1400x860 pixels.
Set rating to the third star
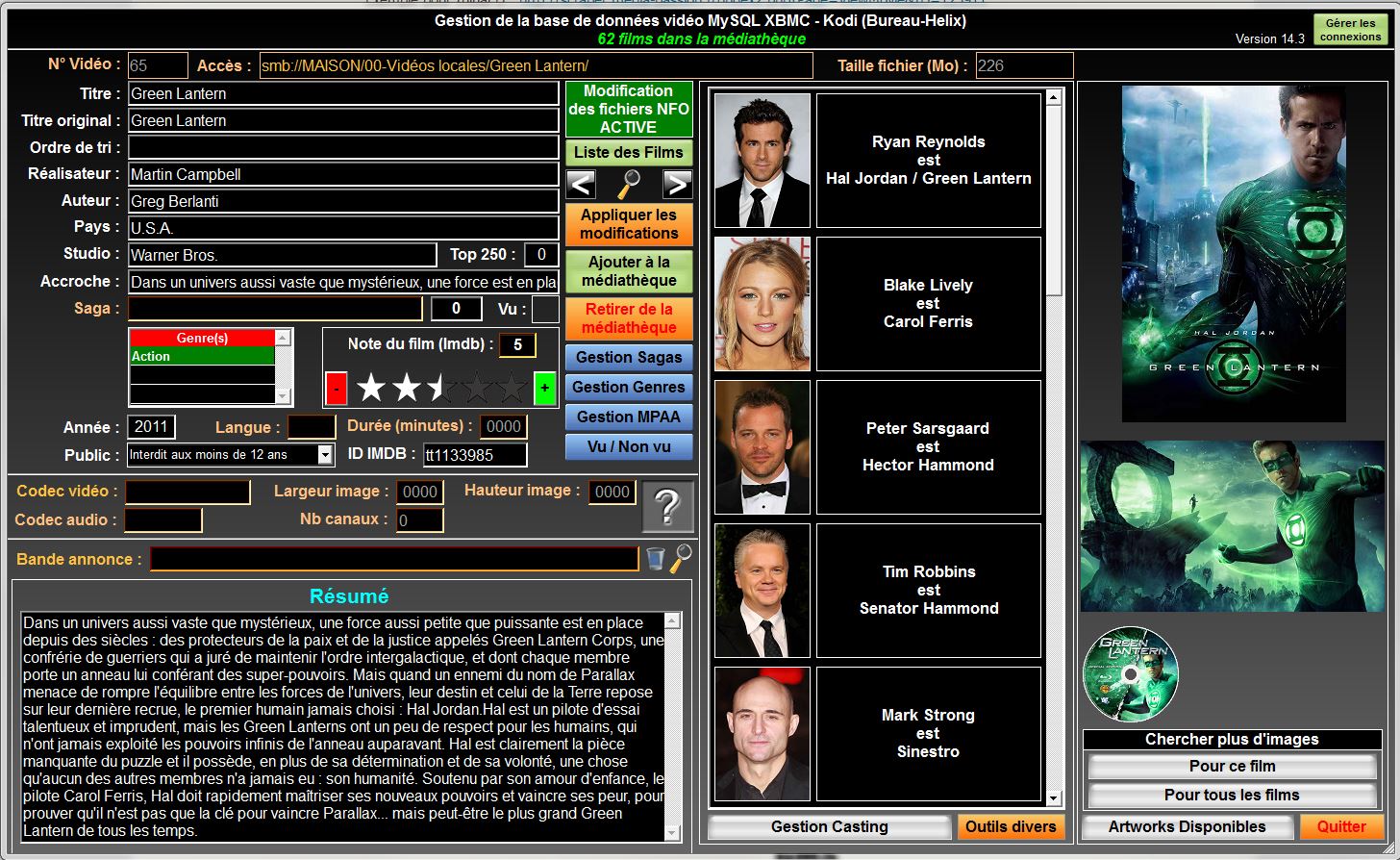click(x=442, y=389)
